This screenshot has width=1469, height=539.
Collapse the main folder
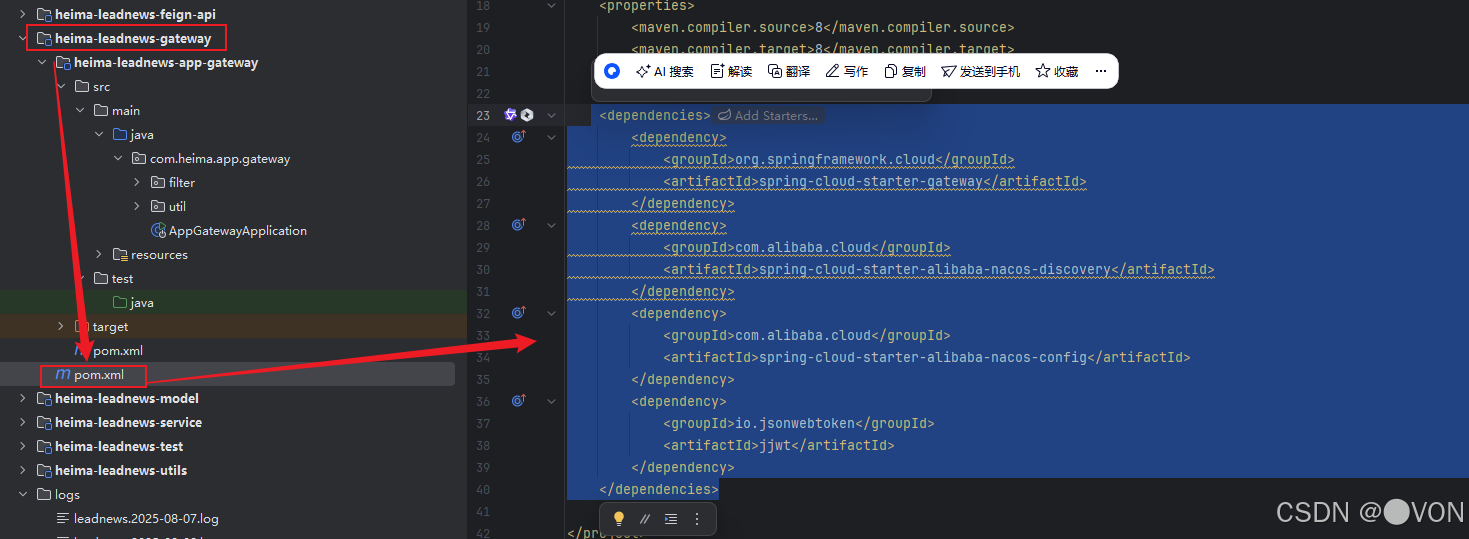click(80, 111)
